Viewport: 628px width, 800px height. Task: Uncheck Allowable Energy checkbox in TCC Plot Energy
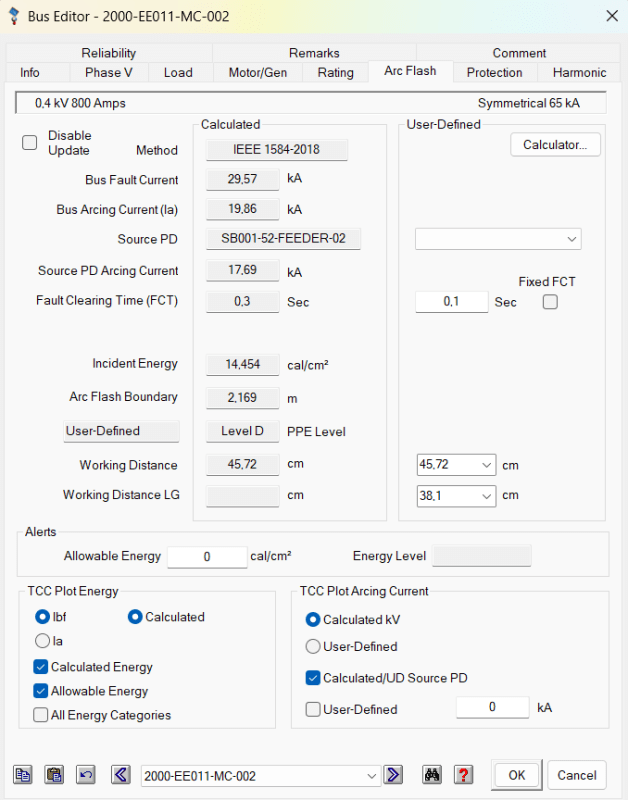(x=41, y=691)
